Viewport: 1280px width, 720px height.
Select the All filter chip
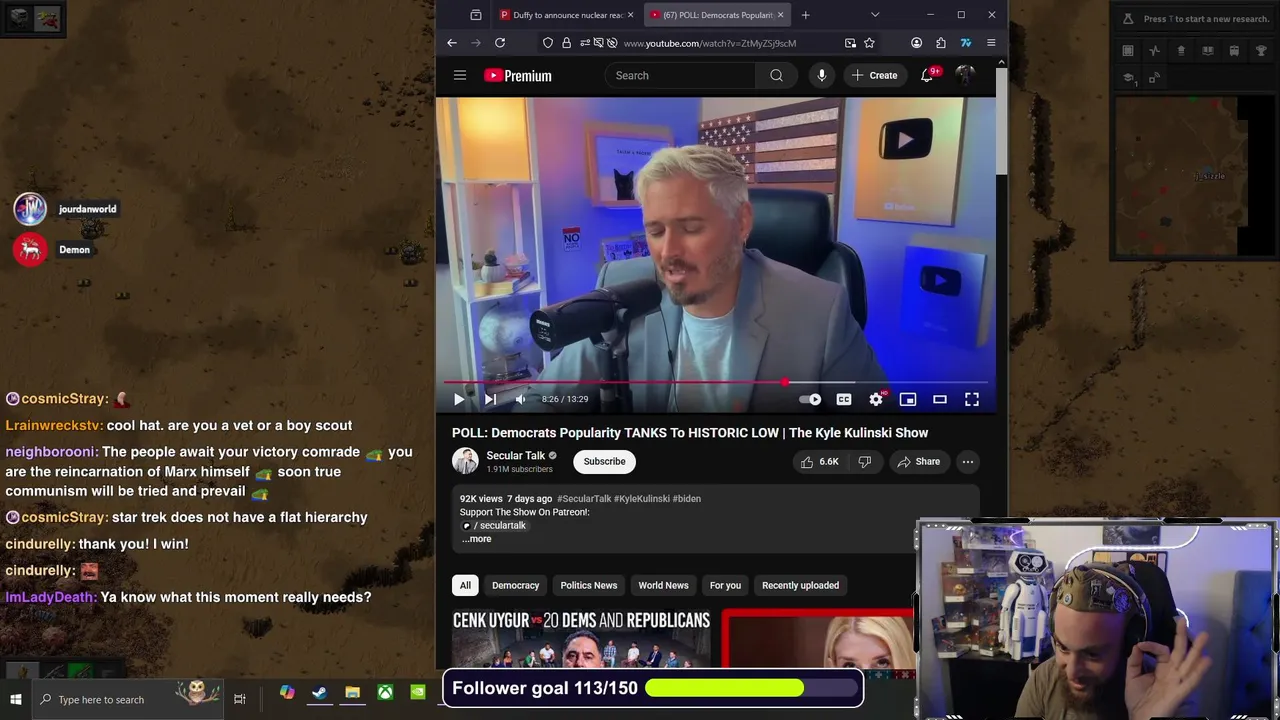465,585
